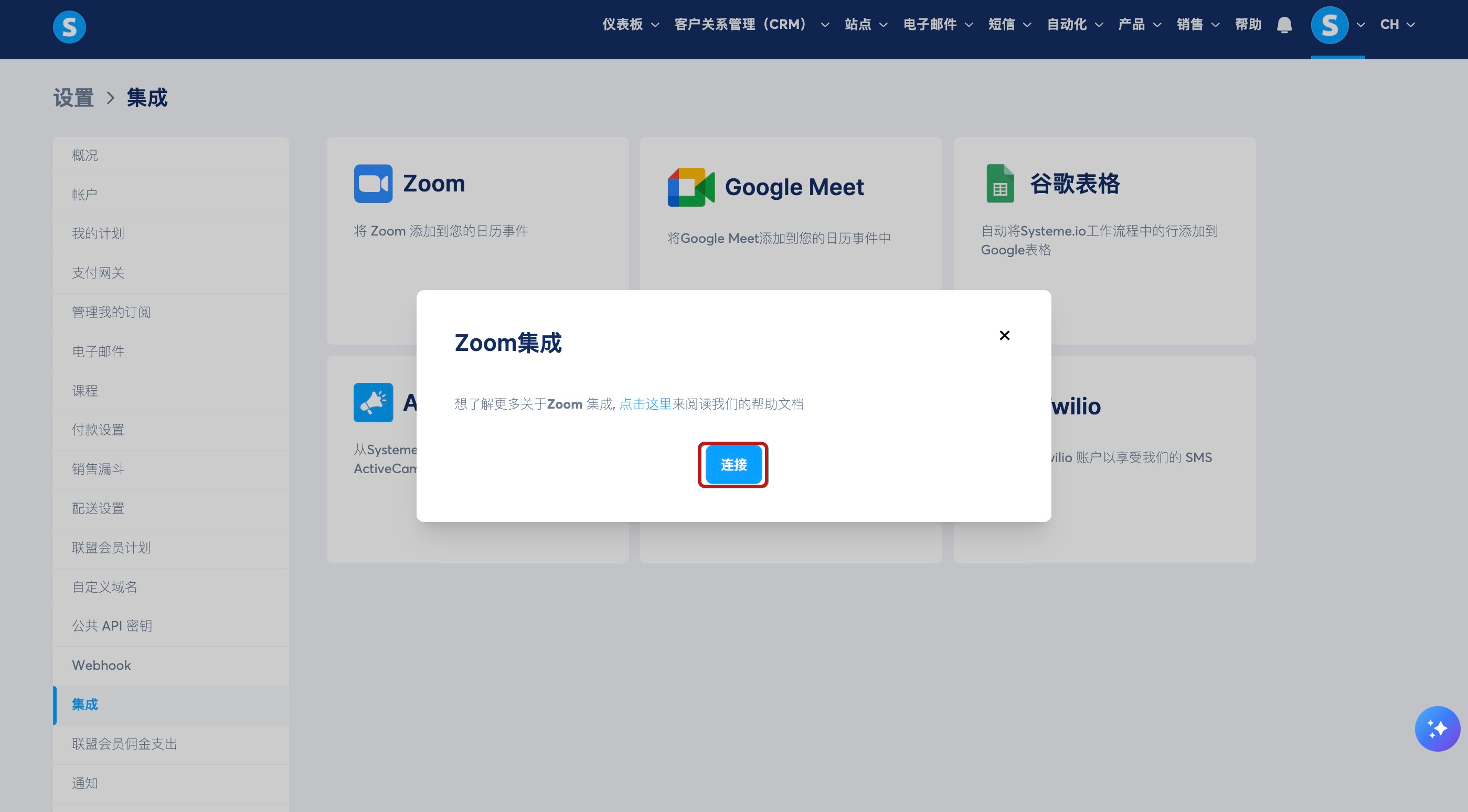1468x812 pixels.
Task: Click the ActiveCampaign megaphone icon
Action: point(373,402)
